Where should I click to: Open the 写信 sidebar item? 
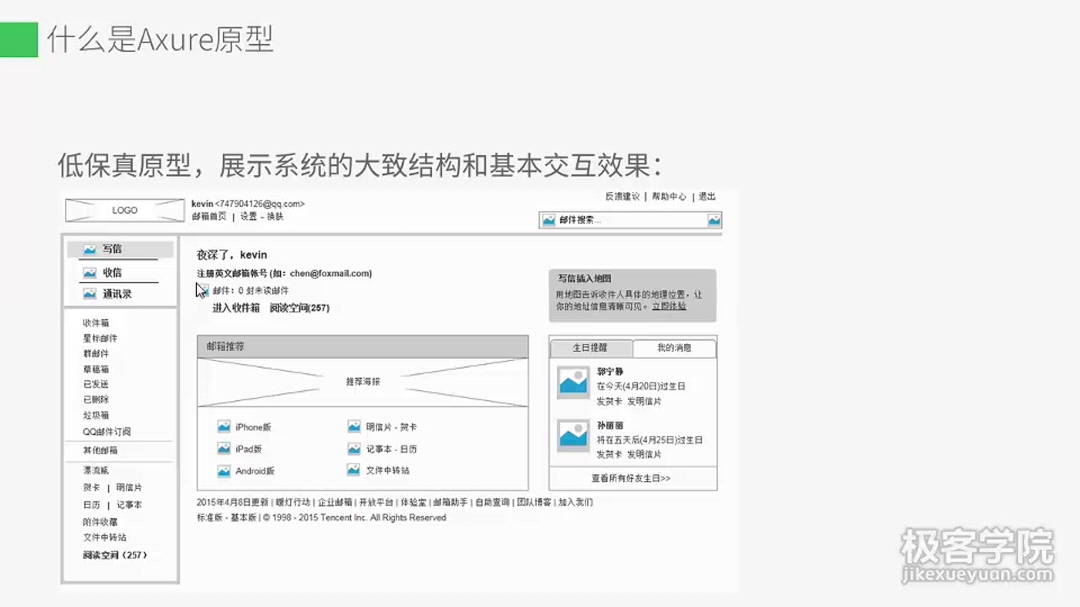(x=120, y=249)
